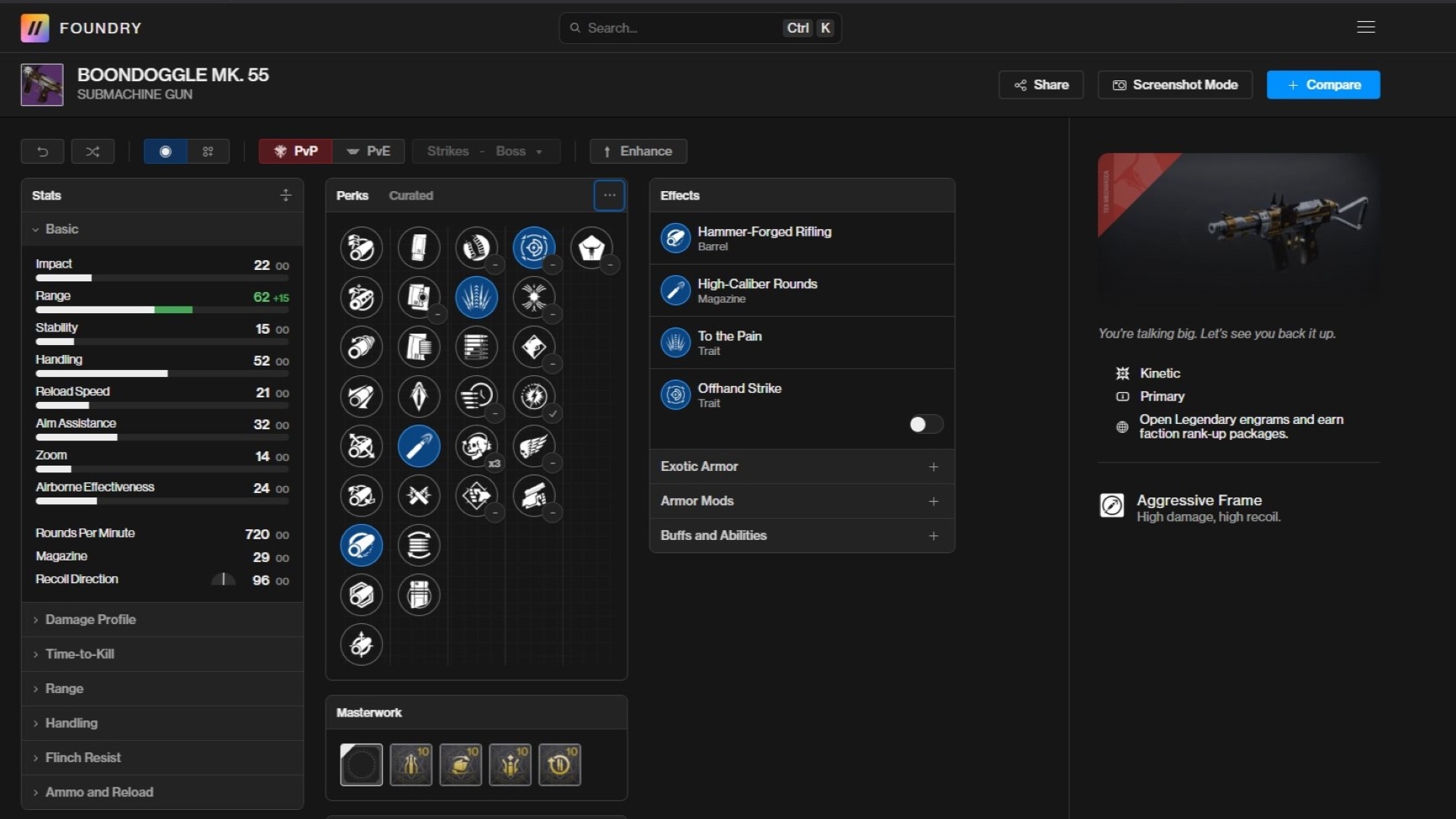
Task: Switch to PvP mode
Action: tap(296, 152)
